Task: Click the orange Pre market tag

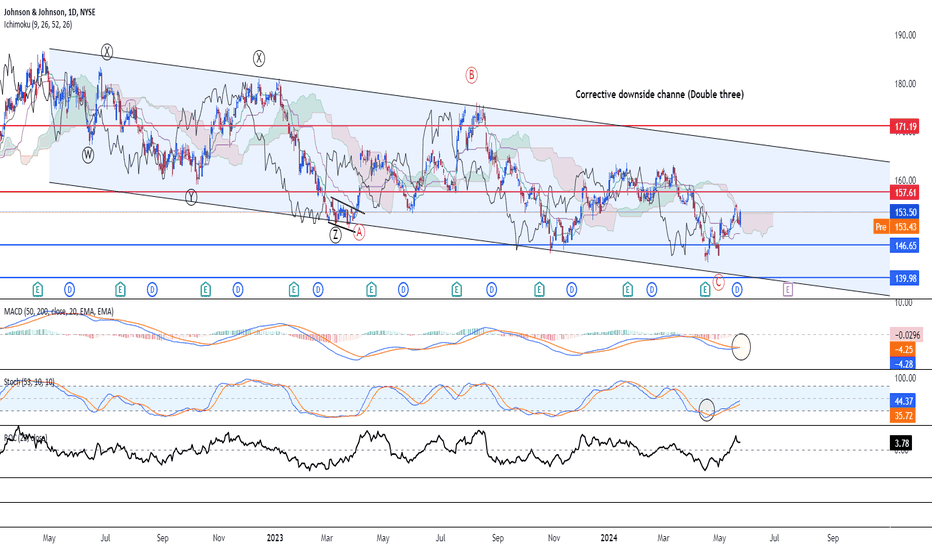Action: click(880, 227)
